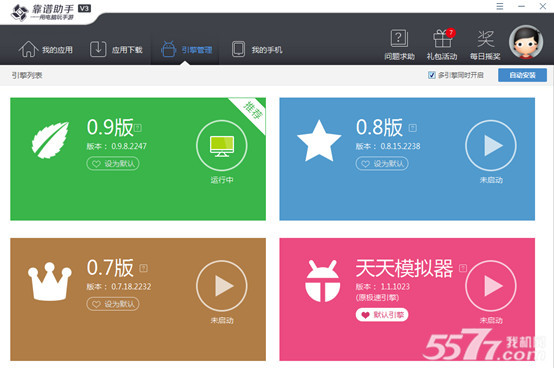The image size is (554, 368).
Task: Click the 靠谱助手 logo
Action: click(51, 12)
